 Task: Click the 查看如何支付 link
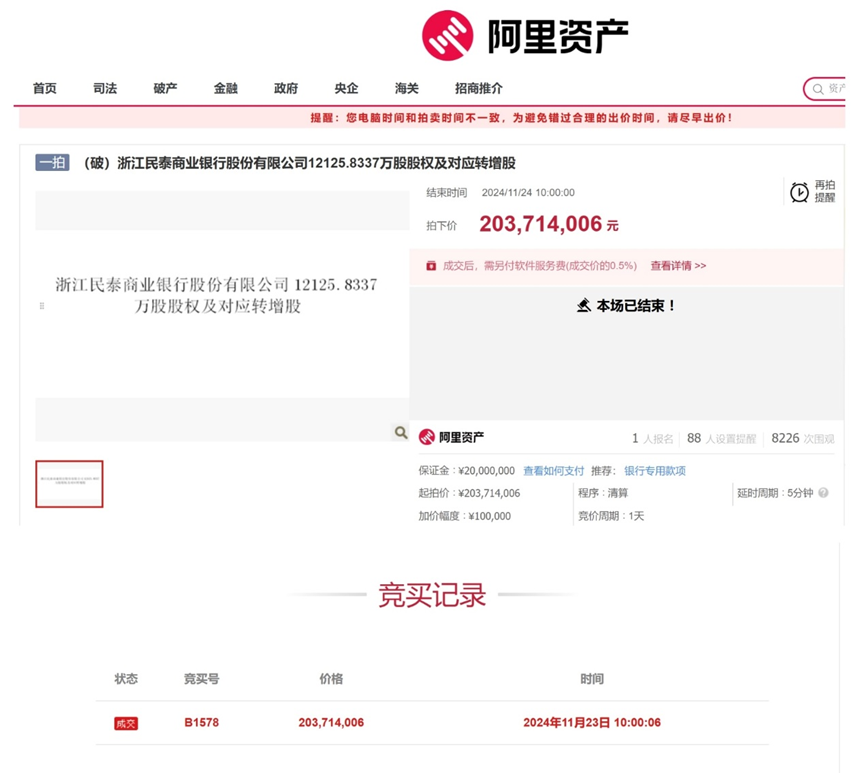[553, 471]
